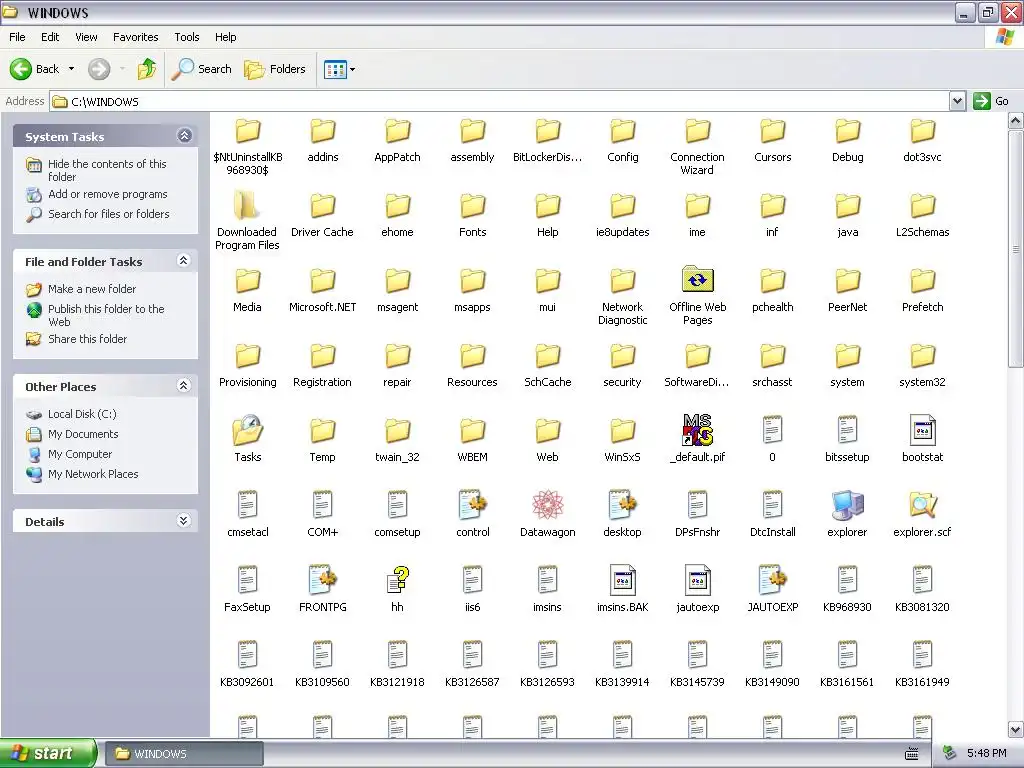Toggle the Folders pane button

click(x=275, y=69)
